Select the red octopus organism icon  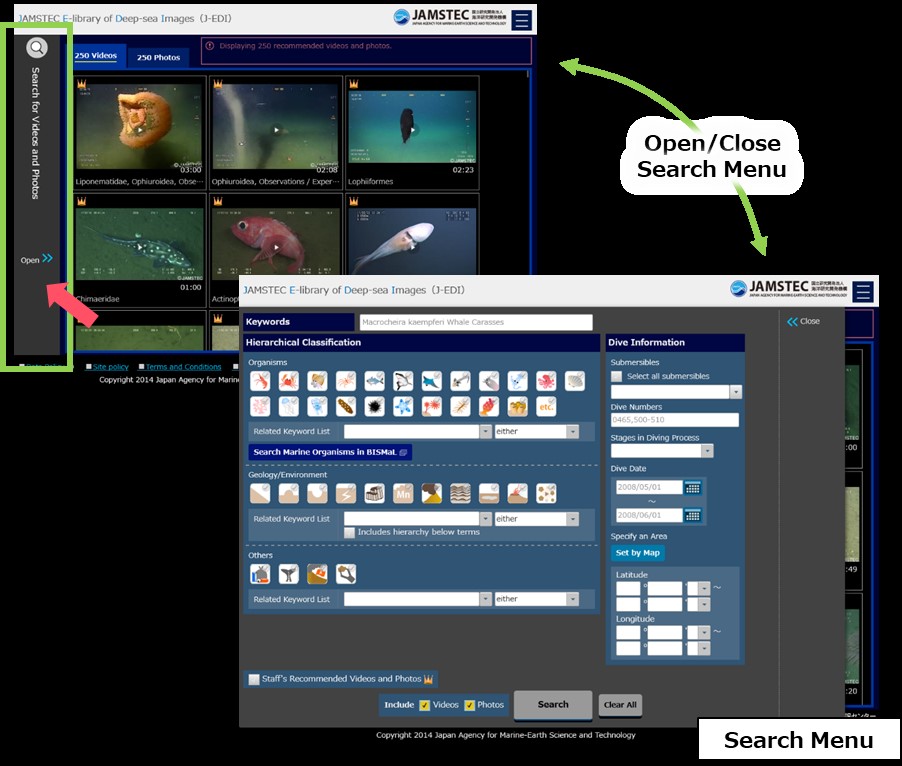[x=546, y=381]
